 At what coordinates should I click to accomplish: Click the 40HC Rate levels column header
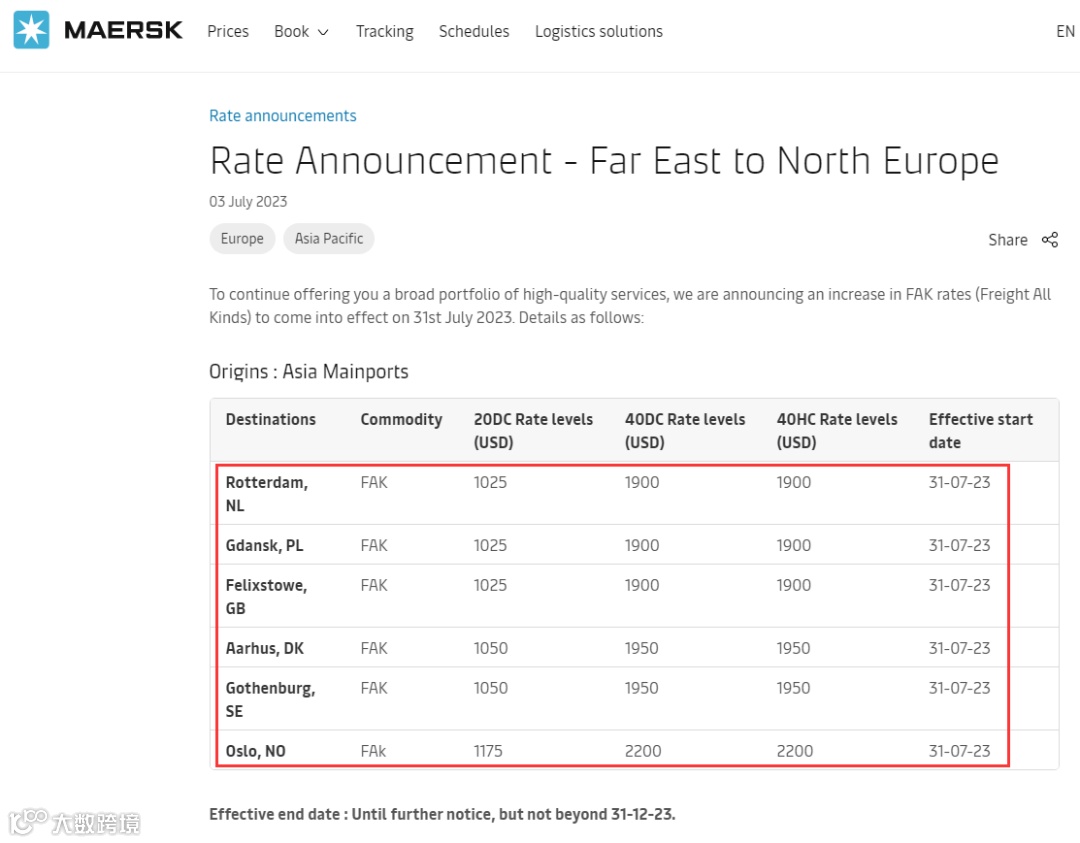tap(837, 430)
